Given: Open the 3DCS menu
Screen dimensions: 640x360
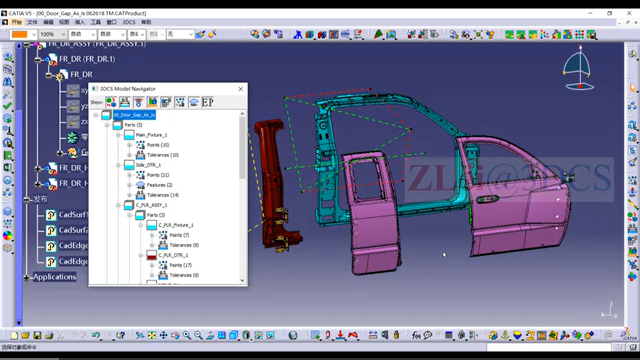Looking at the screenshot, I should tap(129, 22).
